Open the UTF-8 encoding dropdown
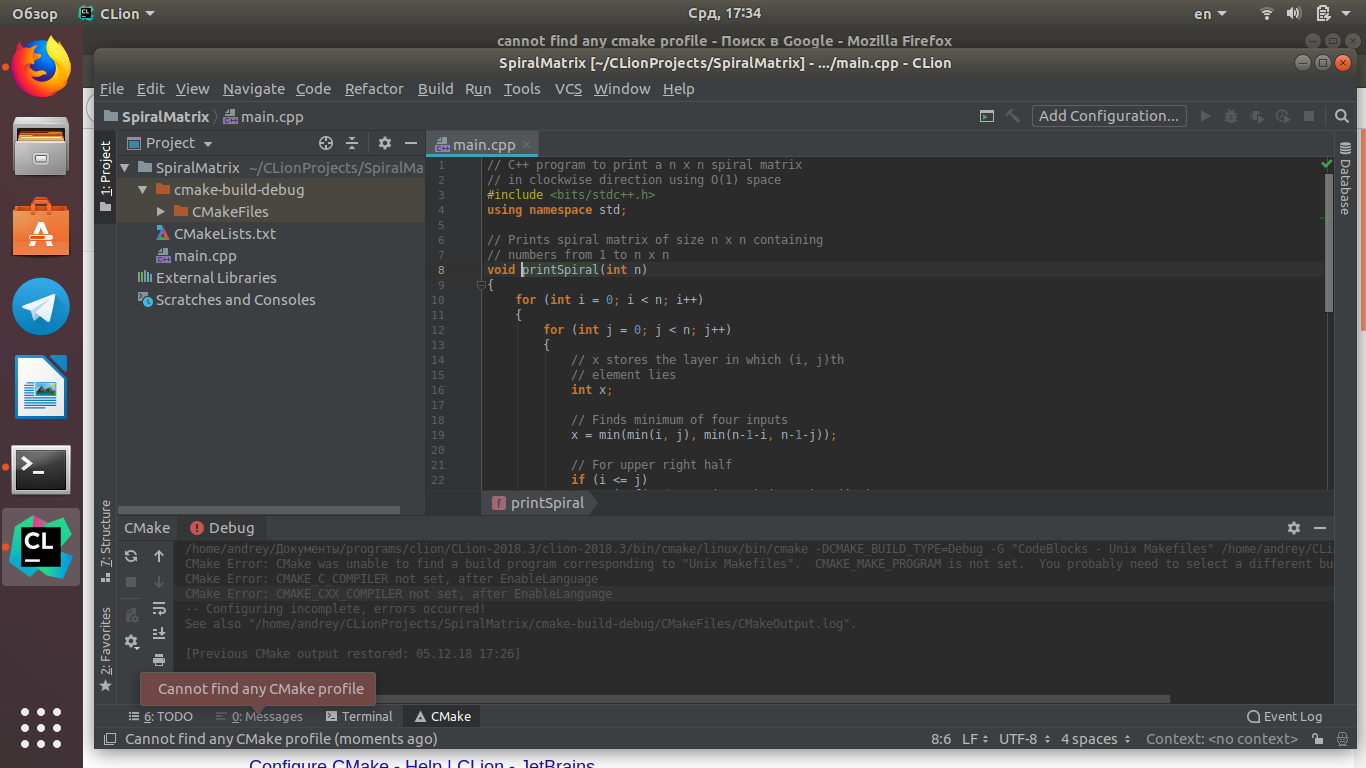Screen dimensions: 1366x768 (1024, 739)
